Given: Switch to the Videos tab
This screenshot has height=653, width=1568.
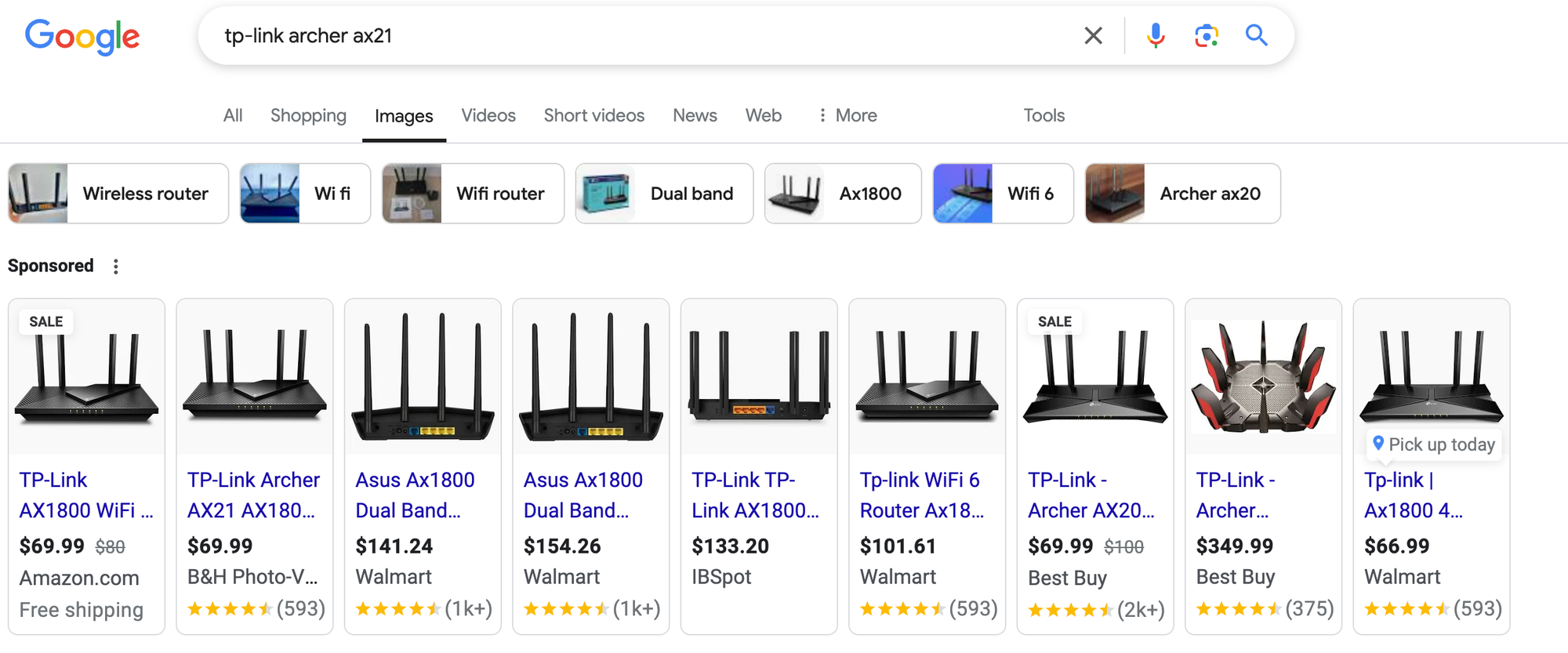Looking at the screenshot, I should [488, 115].
